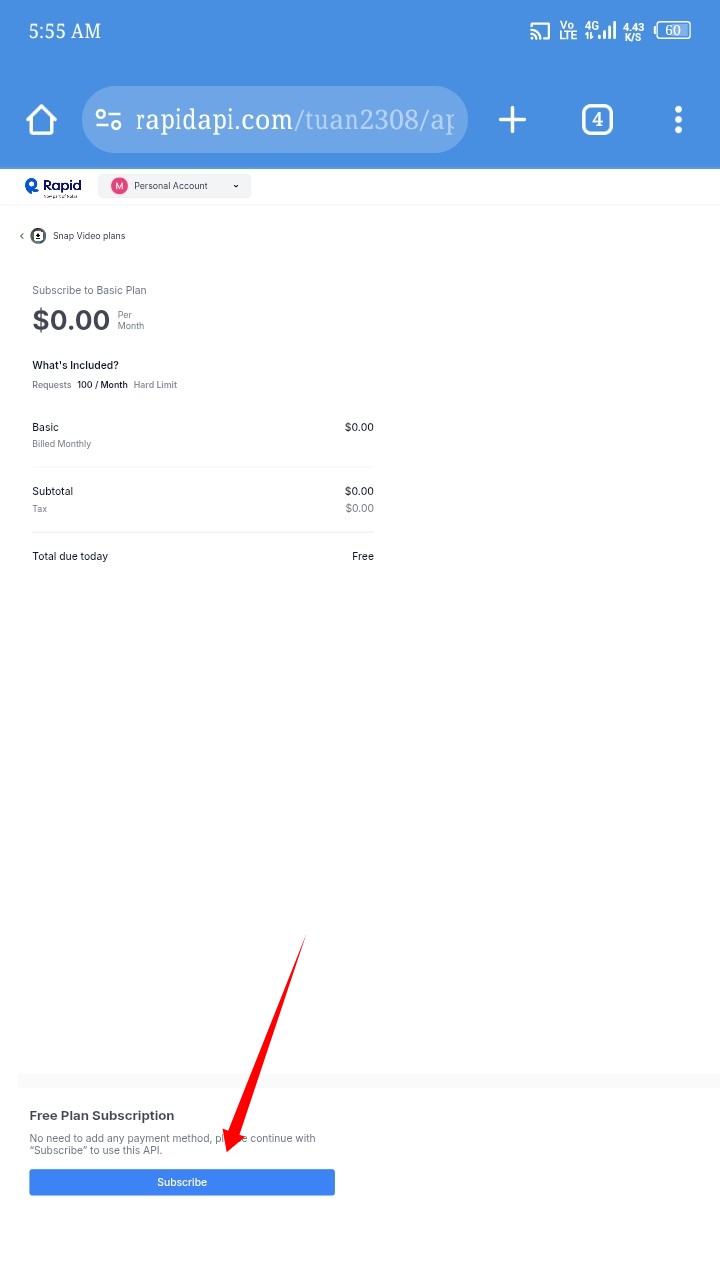Viewport: 720px width, 1262px height.
Task: Click the Free Plan Subscription heading
Action: (102, 1115)
